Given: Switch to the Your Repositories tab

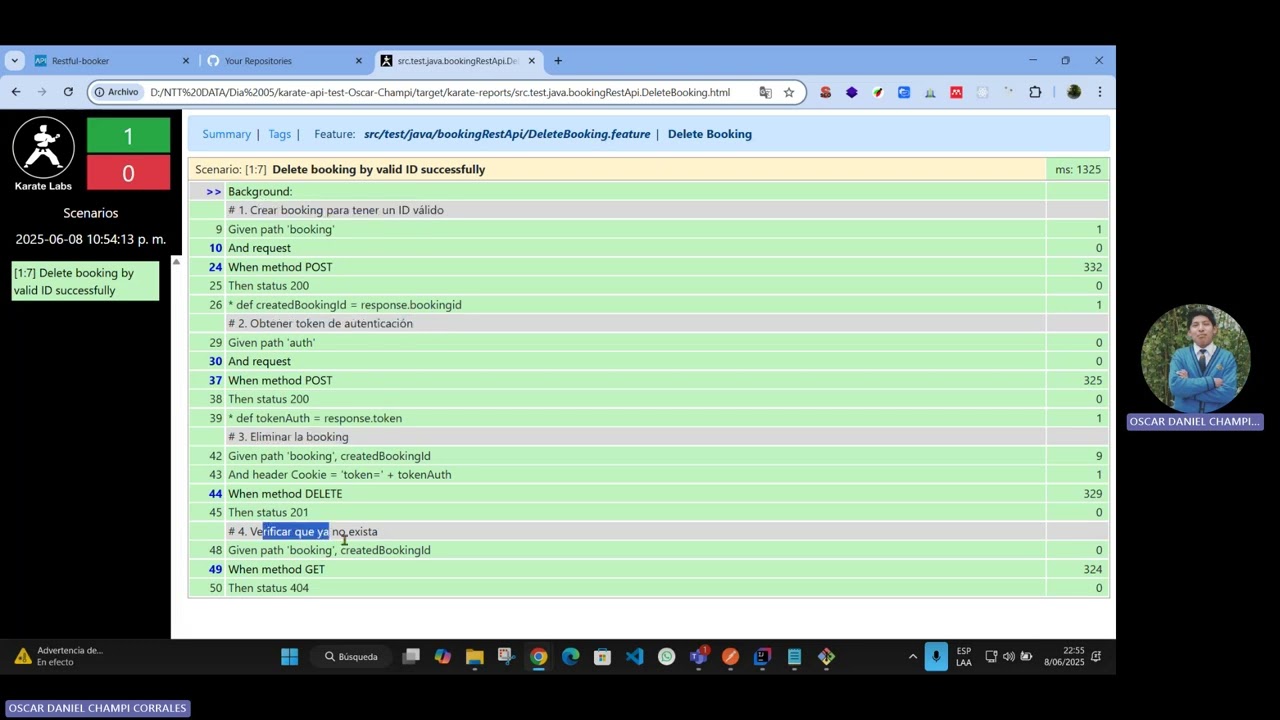Looking at the screenshot, I should pos(284,61).
